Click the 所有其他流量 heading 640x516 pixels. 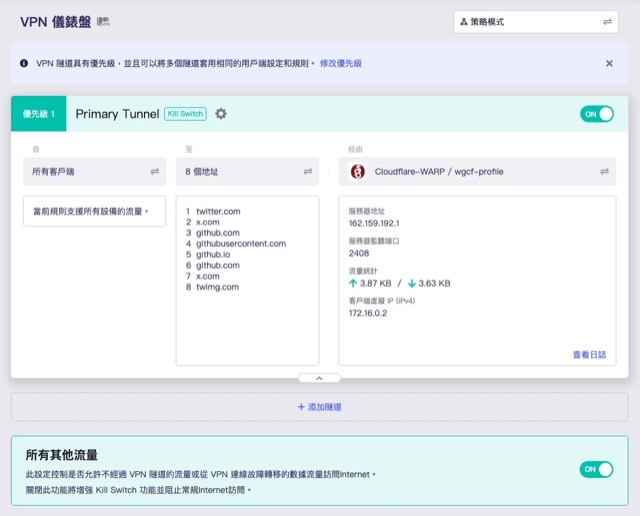tap(62, 455)
